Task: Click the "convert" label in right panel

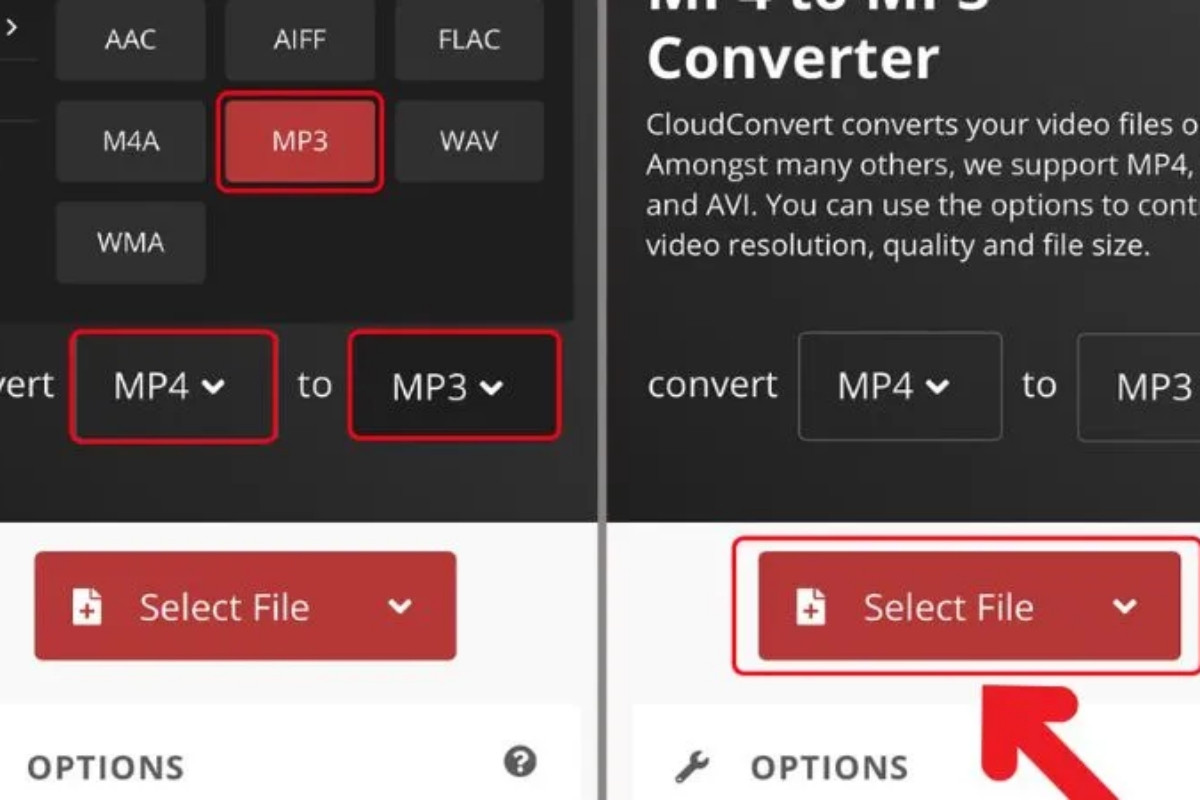Action: click(x=712, y=386)
